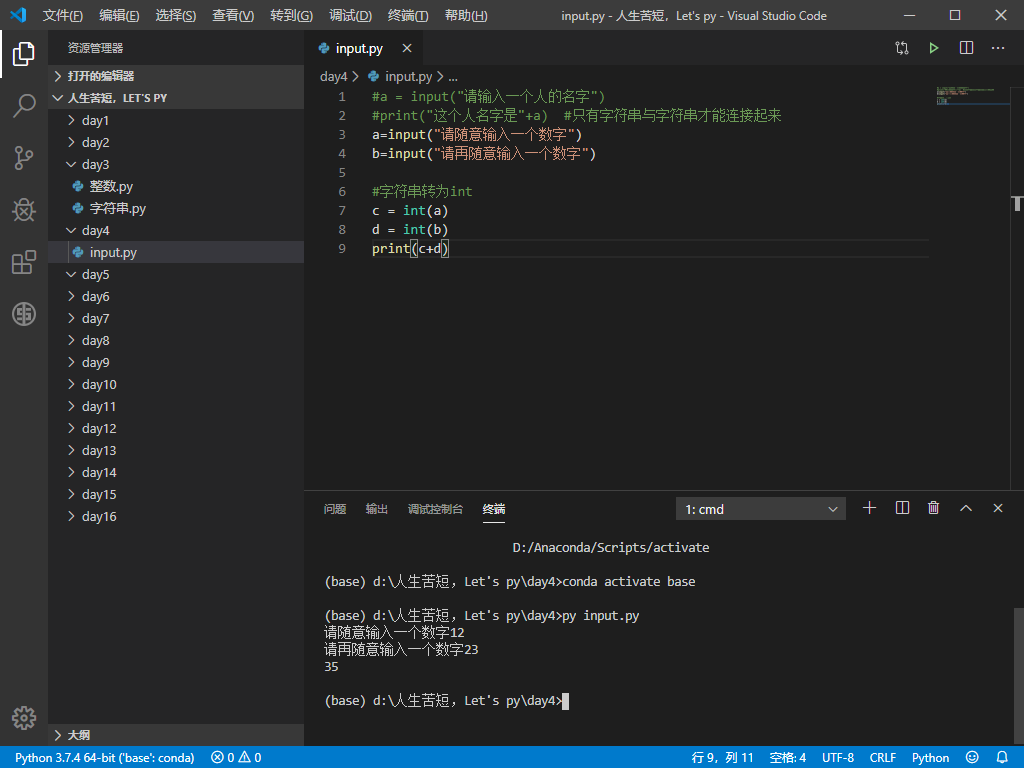Open the 文件(F) menu
Viewport: 1024px width, 768px height.
coord(63,15)
